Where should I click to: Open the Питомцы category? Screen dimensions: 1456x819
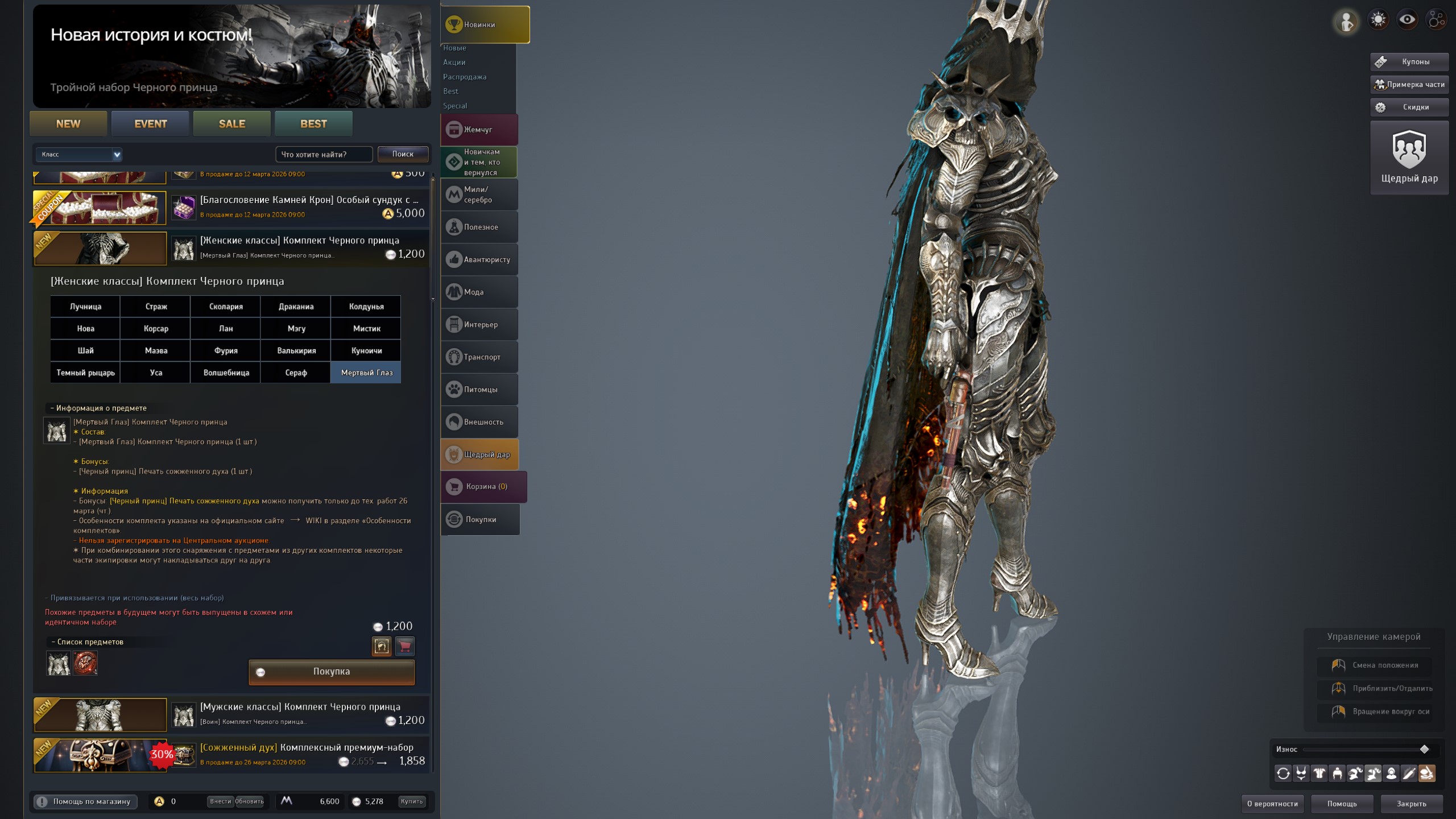click(479, 390)
